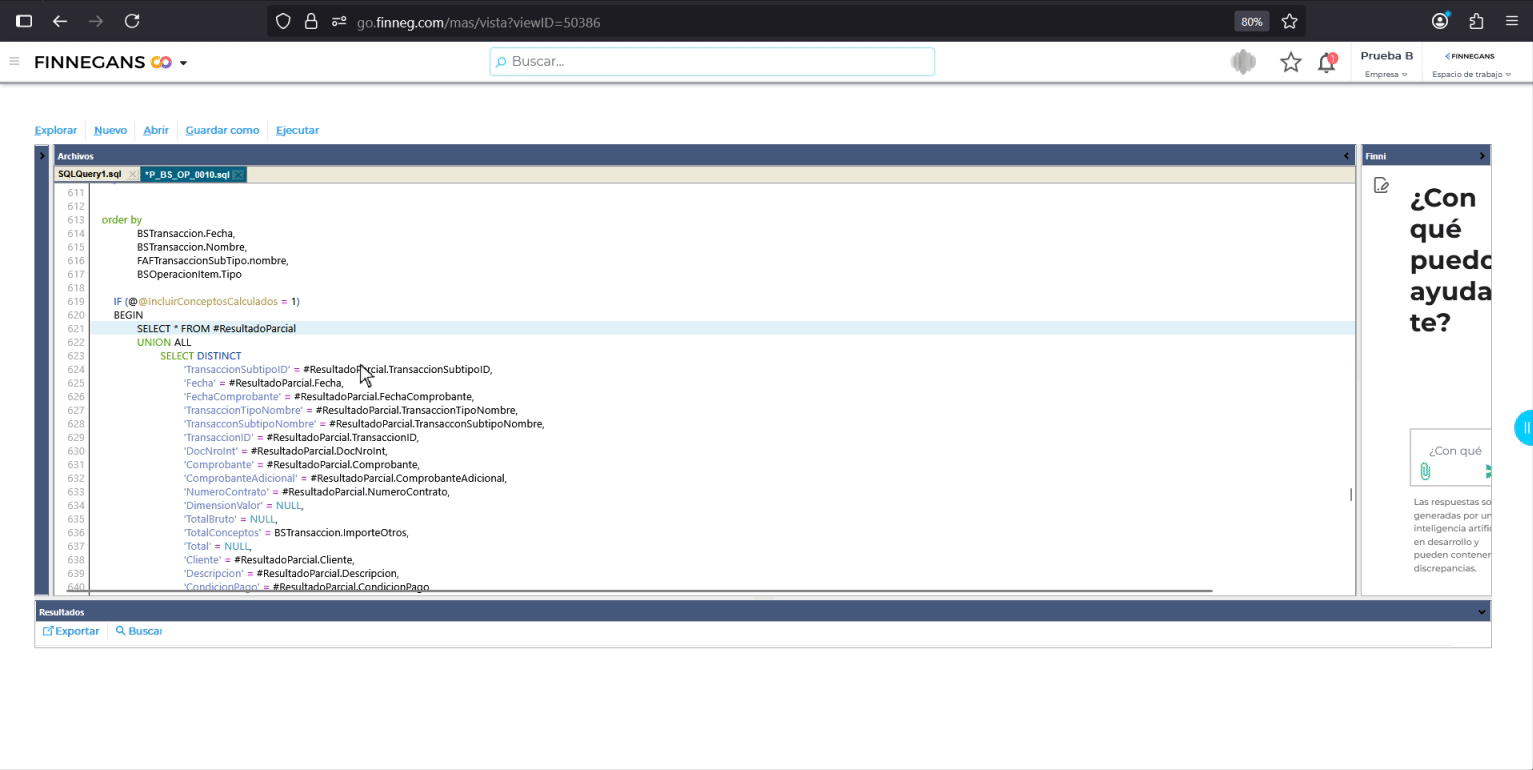Click the Explorar link
This screenshot has height=770, width=1533.
(x=55, y=130)
